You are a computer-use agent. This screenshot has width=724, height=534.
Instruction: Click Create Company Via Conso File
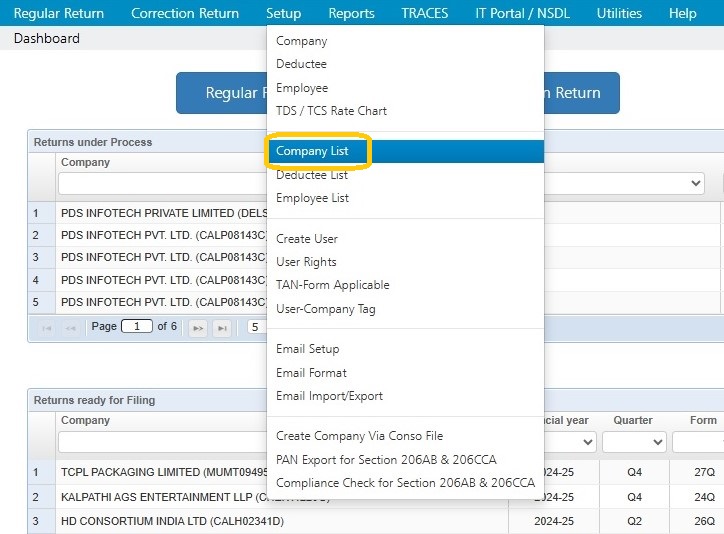359,436
